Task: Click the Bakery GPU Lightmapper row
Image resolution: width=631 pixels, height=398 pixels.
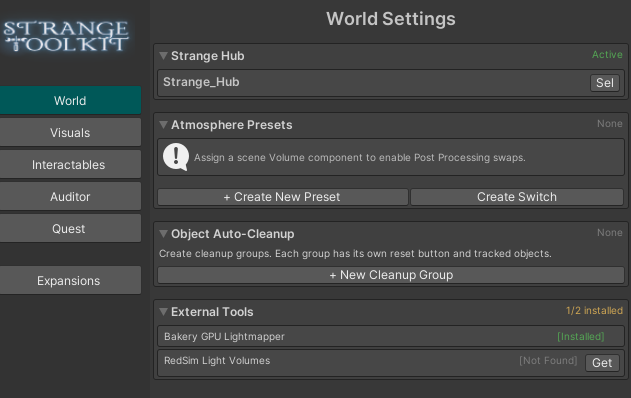Action: coord(391,336)
